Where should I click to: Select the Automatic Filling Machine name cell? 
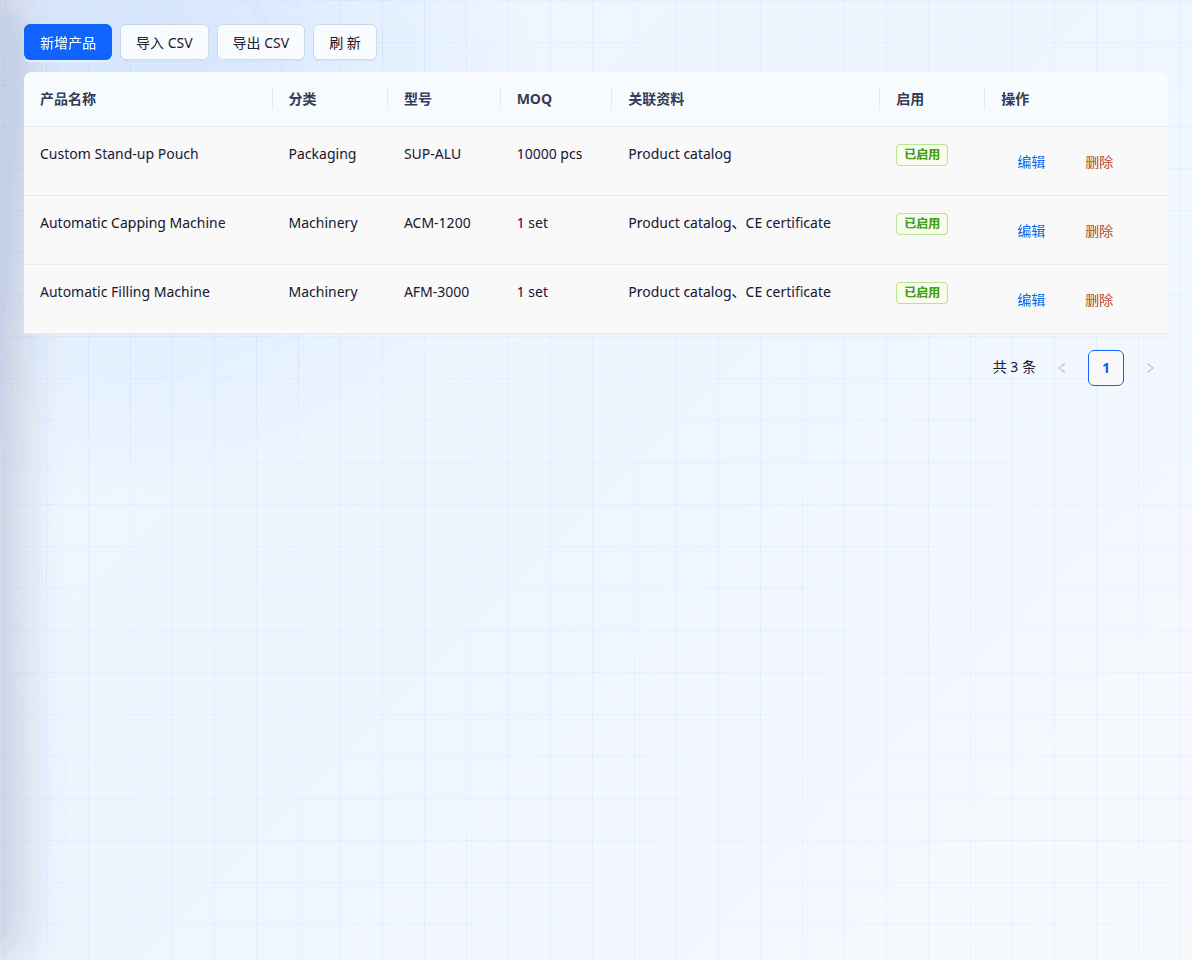coord(148,299)
